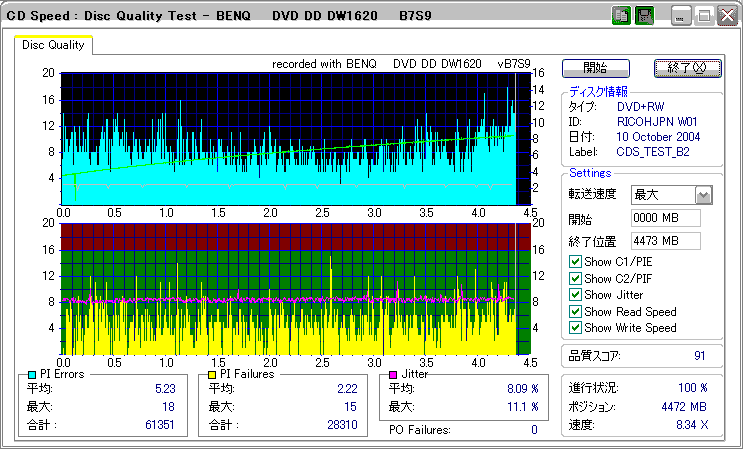743x449 pixels.
Task: Click the 終了(X) exit button
Action: tap(686, 68)
